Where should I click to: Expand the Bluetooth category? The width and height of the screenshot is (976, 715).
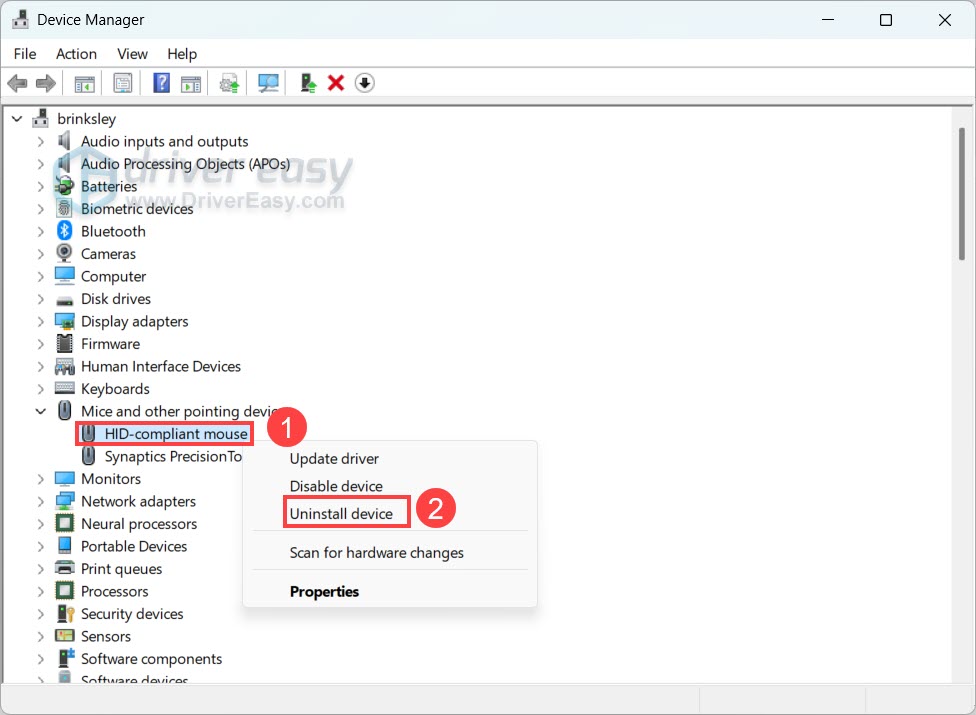point(40,231)
